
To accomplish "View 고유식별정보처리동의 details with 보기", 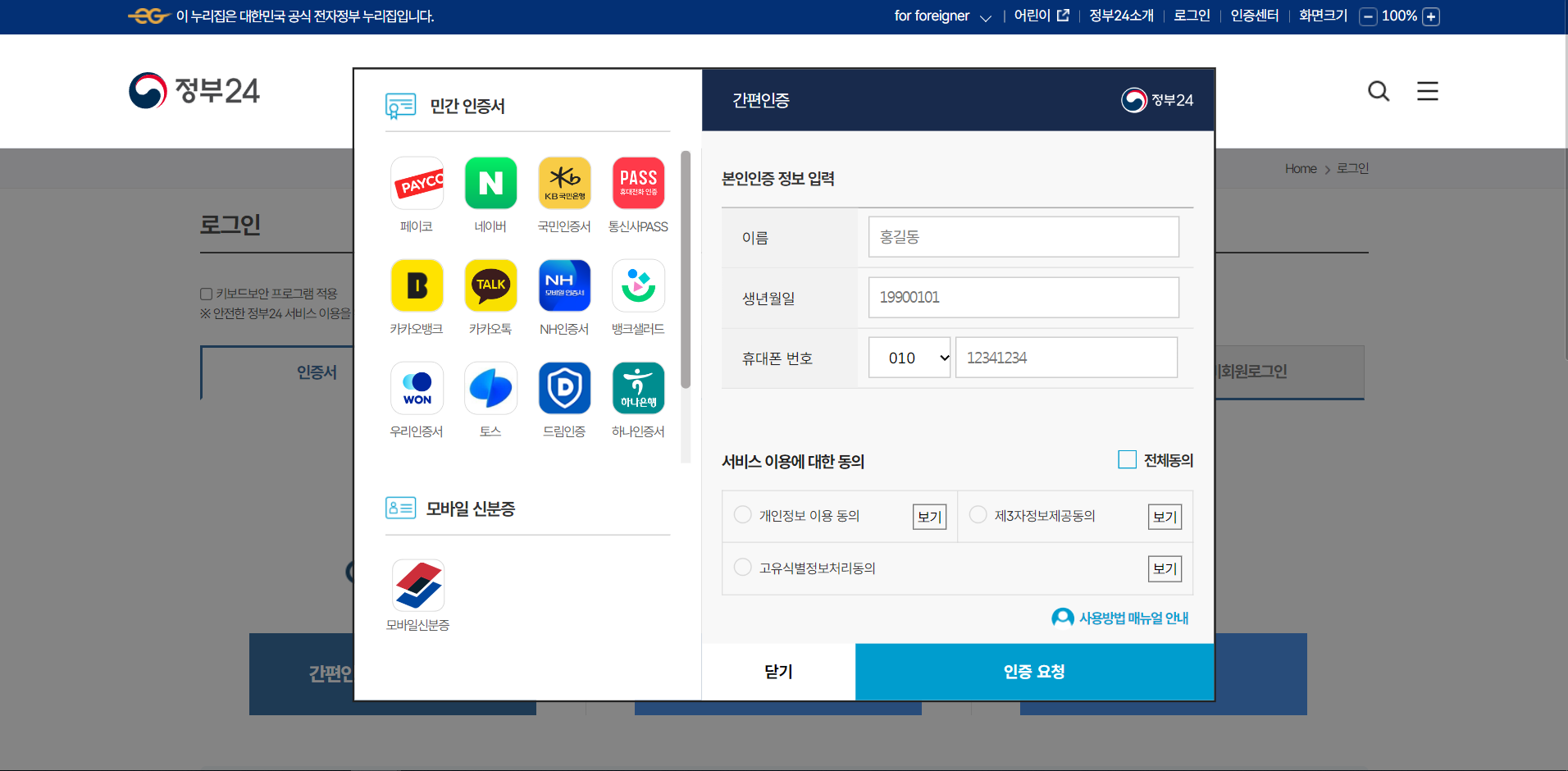I will tap(1165, 568).
